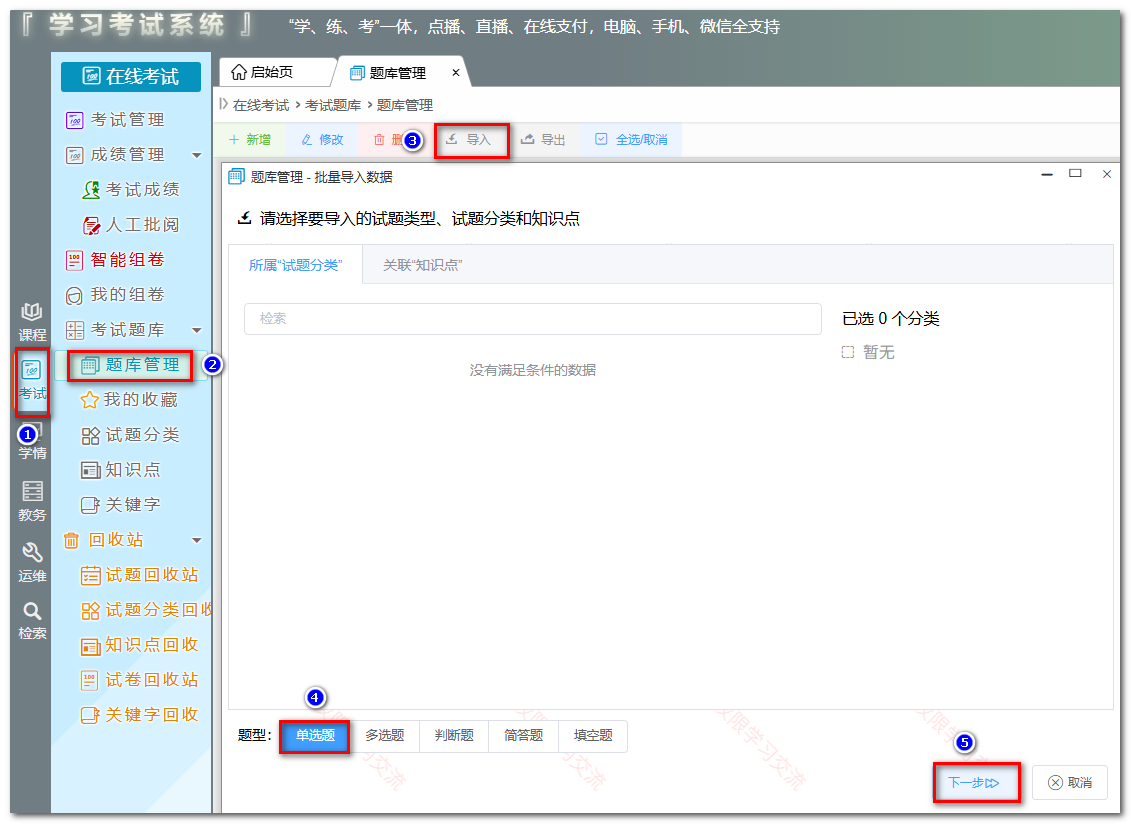Select the 学情 sidebar icon
The width and height of the screenshot is (1131, 824).
32,441
